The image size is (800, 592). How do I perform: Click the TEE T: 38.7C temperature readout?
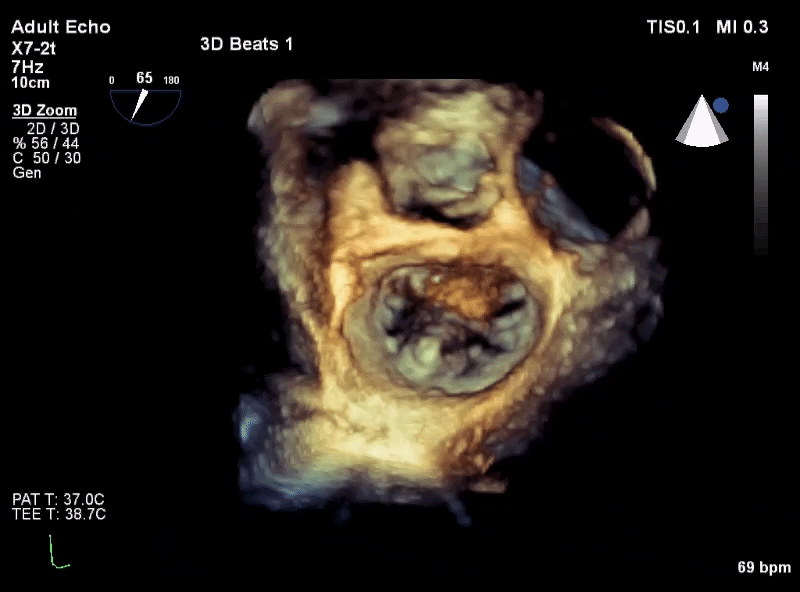59,514
